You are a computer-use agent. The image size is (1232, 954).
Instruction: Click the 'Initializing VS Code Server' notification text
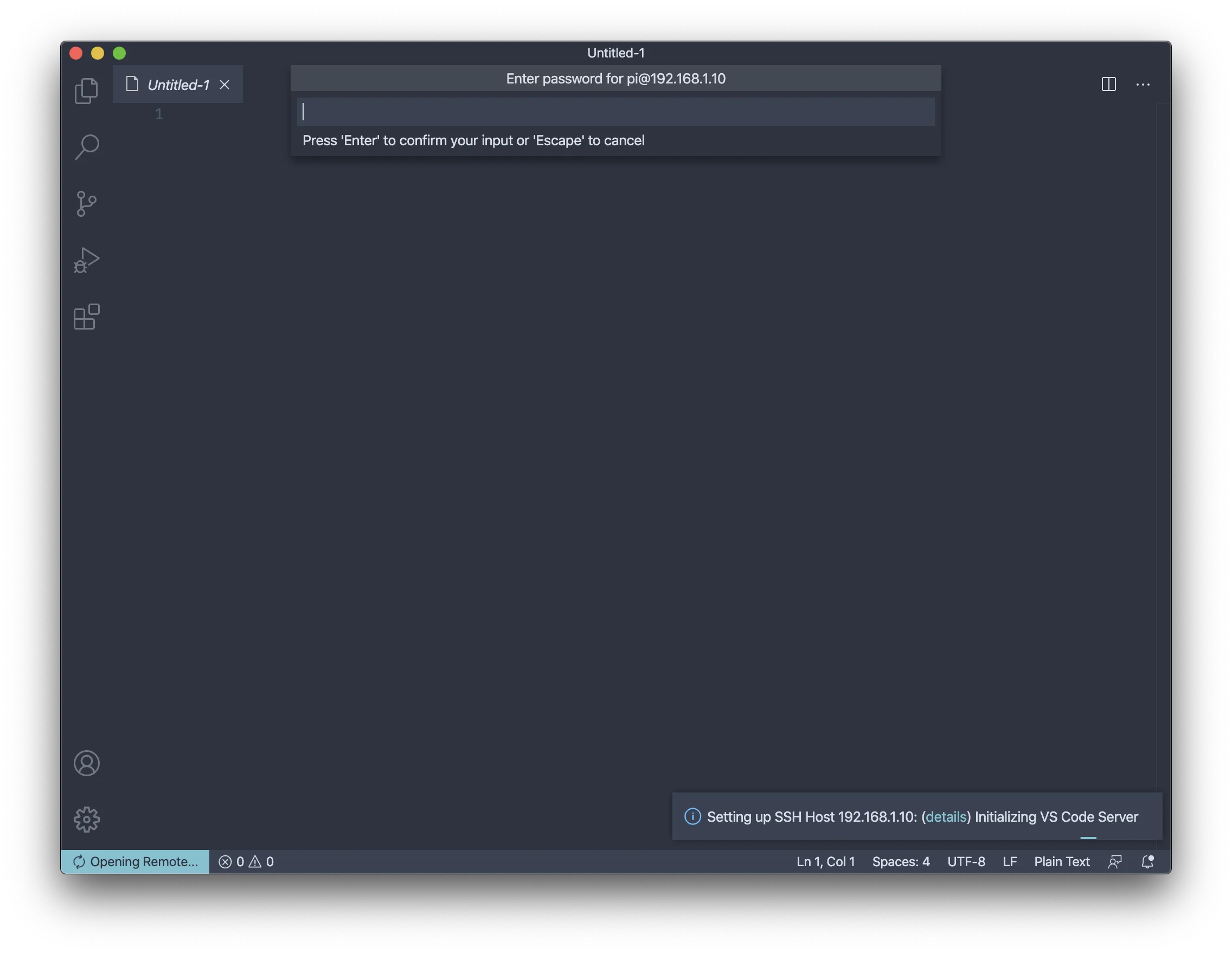tap(1056, 816)
